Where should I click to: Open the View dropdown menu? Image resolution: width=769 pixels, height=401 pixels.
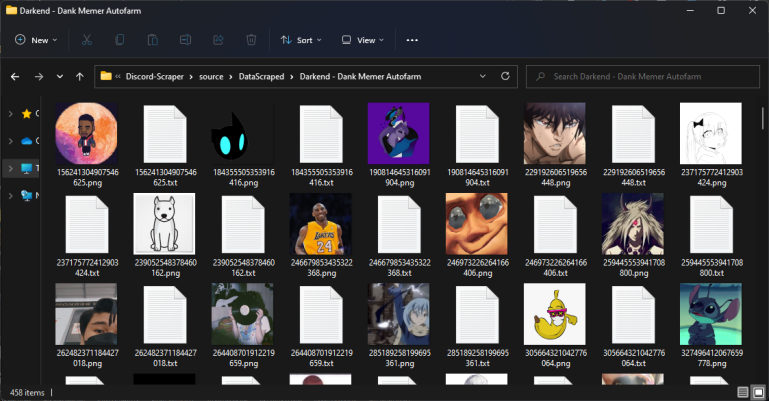(362, 40)
